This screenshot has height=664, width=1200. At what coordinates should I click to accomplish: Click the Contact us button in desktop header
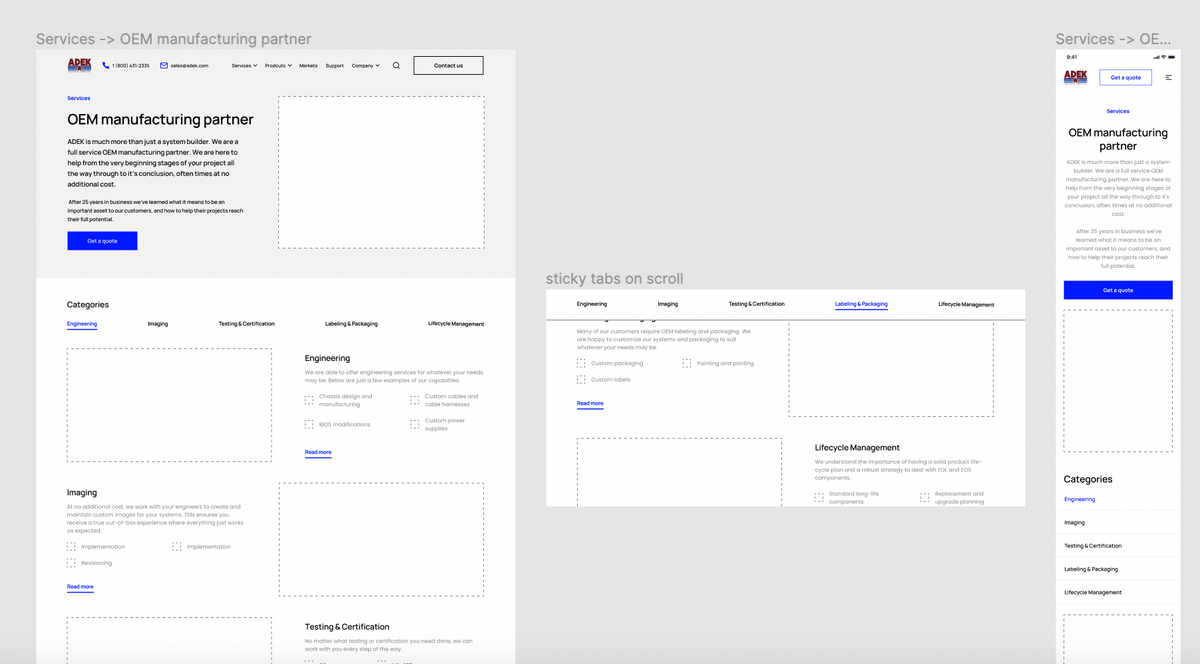coord(448,66)
